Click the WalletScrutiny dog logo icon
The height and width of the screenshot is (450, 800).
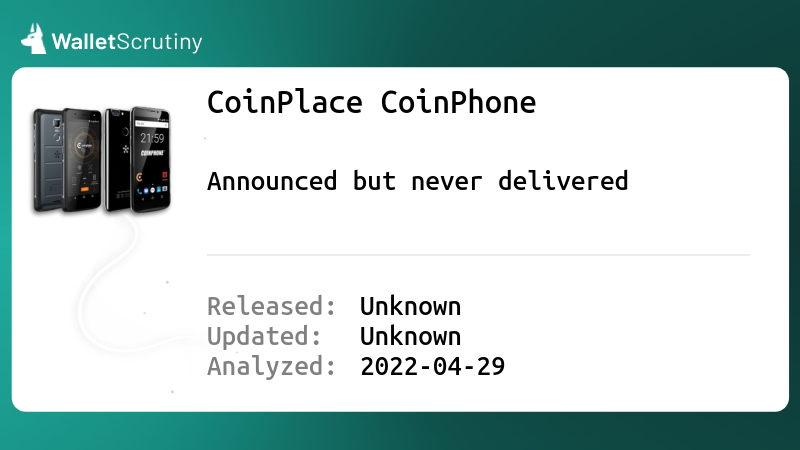click(34, 39)
